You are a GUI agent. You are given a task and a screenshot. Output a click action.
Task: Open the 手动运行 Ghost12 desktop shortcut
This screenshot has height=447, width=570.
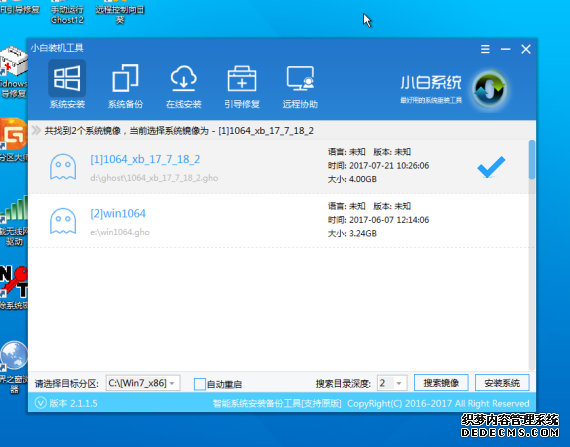coord(67,13)
